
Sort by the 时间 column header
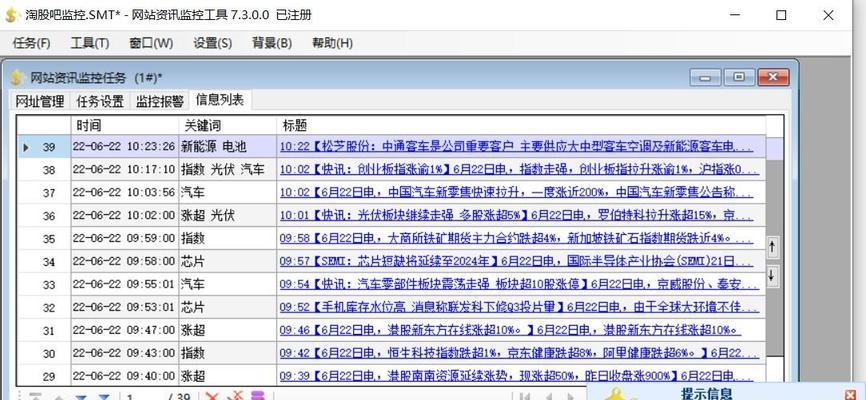pos(125,125)
